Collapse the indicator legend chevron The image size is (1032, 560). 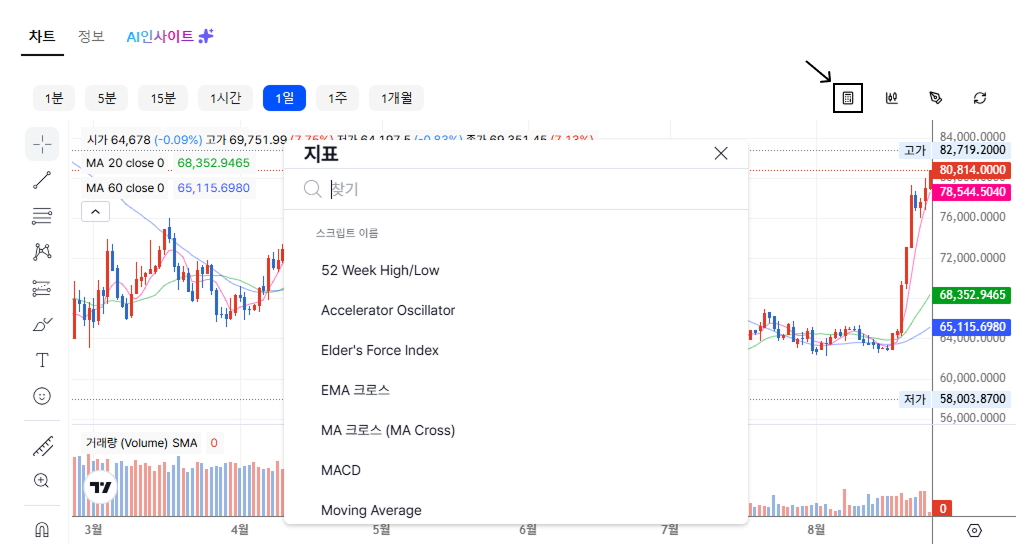(95, 212)
